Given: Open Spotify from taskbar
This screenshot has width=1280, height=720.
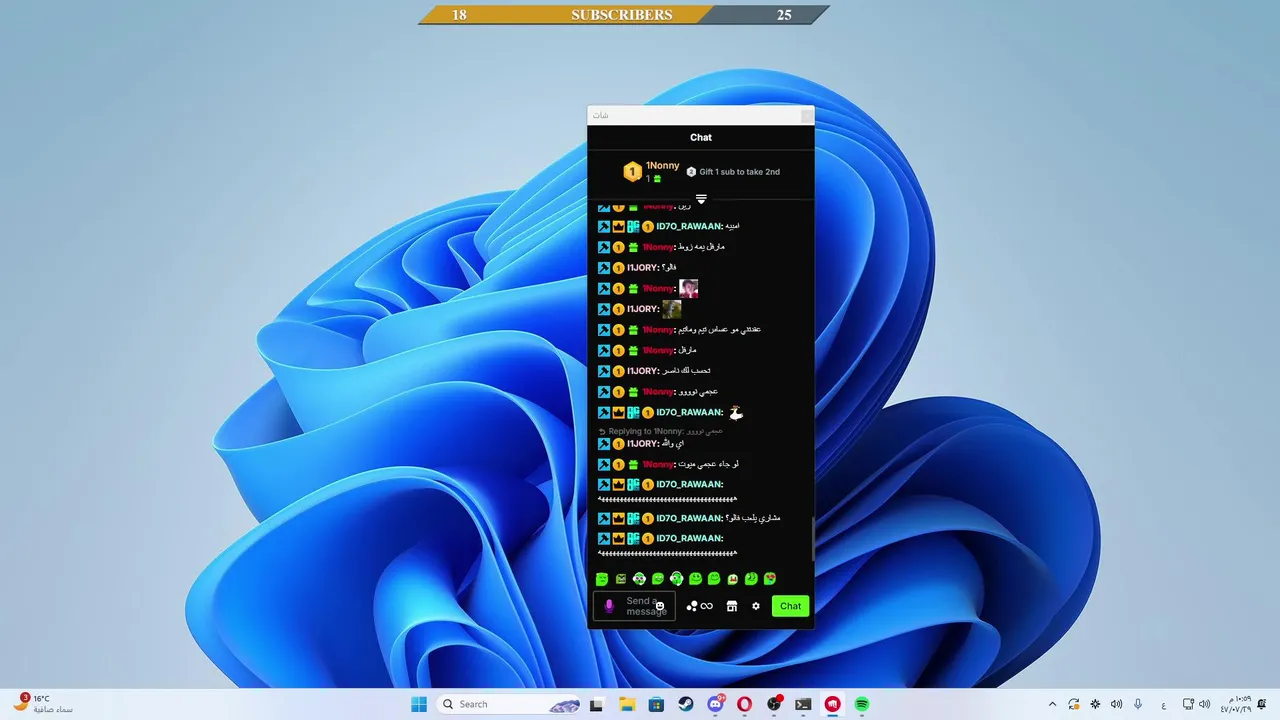Looking at the screenshot, I should pyautogui.click(x=862, y=704).
